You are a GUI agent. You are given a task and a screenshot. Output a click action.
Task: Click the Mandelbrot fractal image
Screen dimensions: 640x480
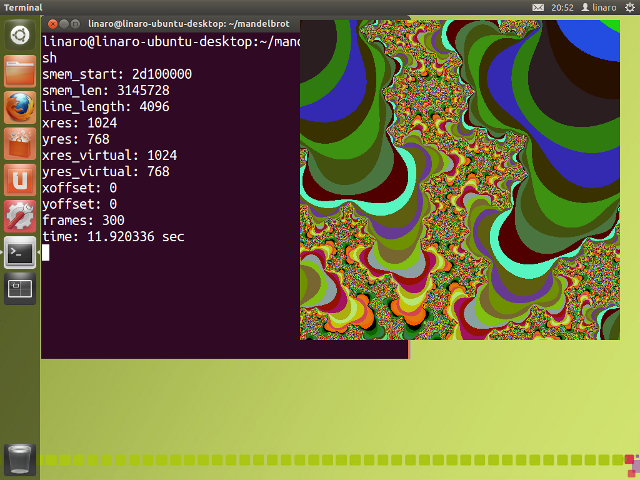(x=460, y=180)
